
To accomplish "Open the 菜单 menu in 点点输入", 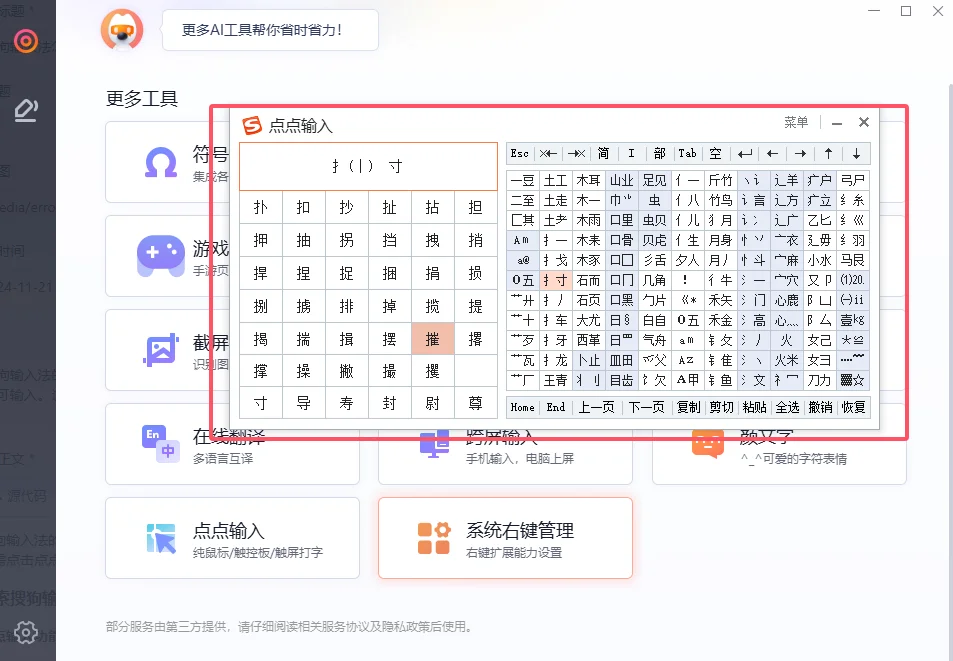I will point(796,123).
